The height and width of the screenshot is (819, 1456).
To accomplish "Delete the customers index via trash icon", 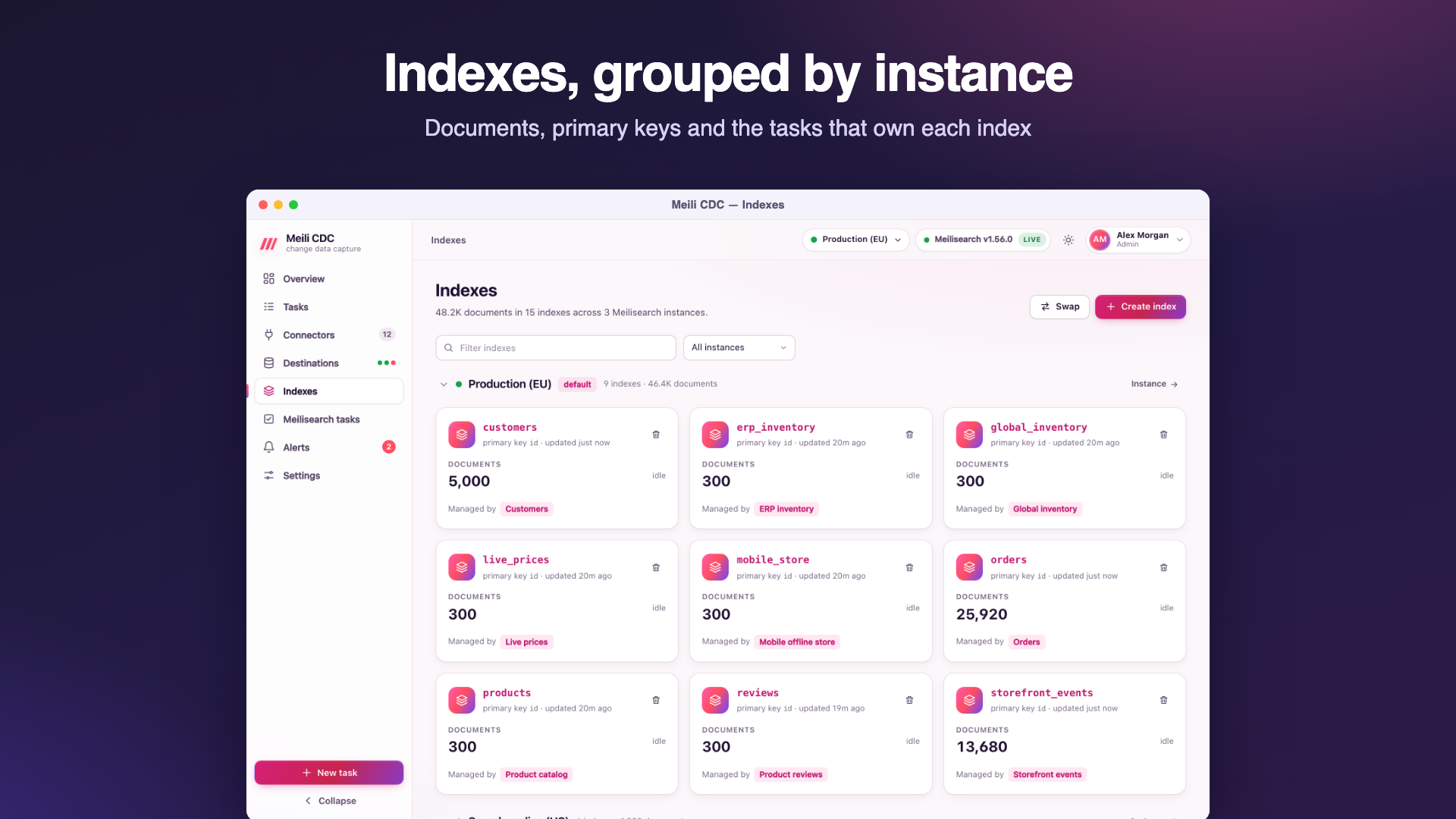I will 656,435.
